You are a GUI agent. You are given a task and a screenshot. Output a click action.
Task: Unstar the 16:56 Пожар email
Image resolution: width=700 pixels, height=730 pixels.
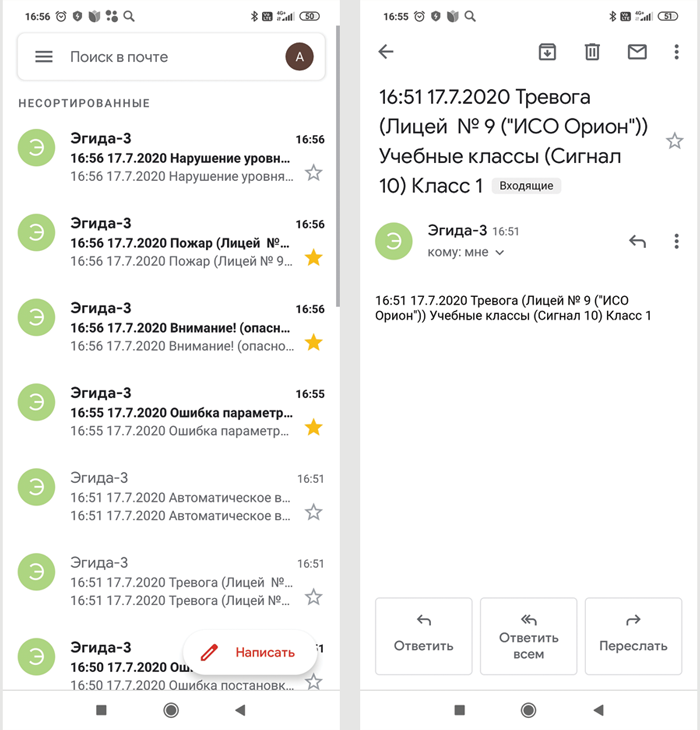[313, 258]
